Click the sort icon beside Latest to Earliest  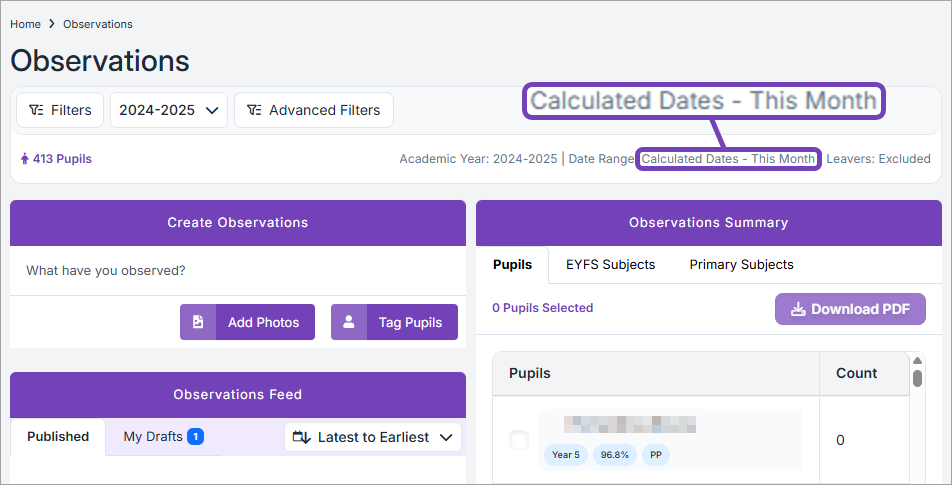301,437
